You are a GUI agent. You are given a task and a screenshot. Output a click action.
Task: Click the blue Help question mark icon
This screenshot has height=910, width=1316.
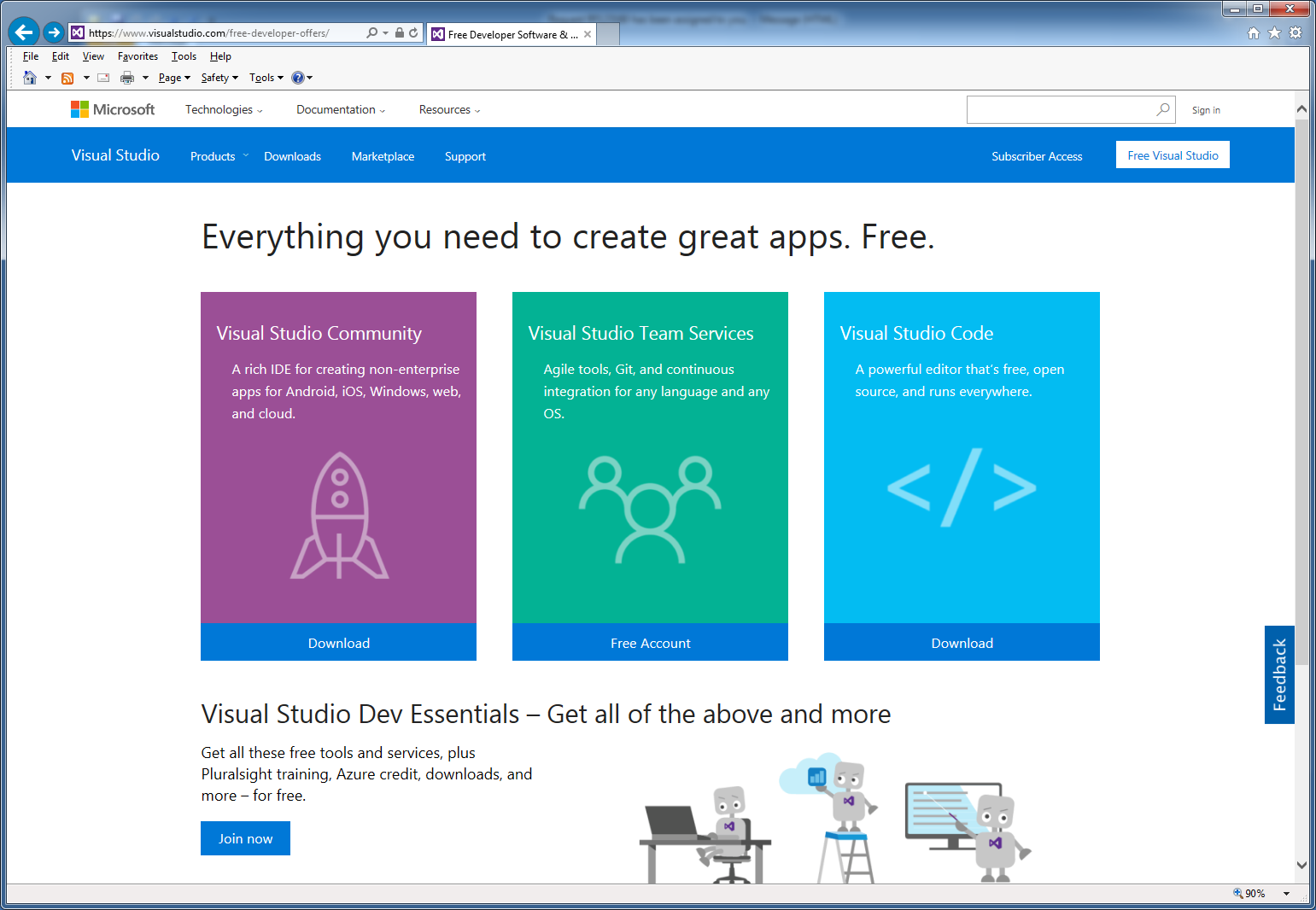[297, 78]
